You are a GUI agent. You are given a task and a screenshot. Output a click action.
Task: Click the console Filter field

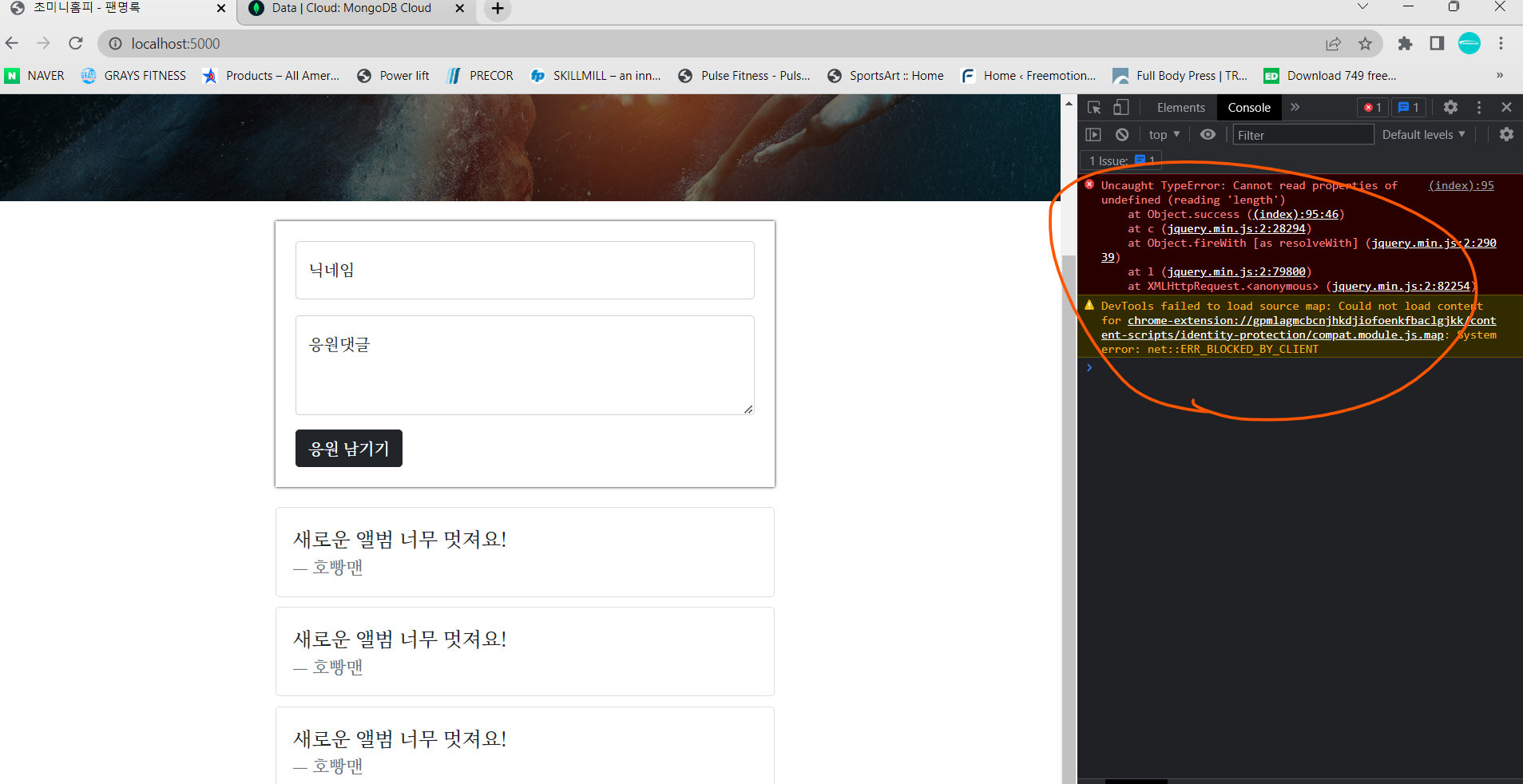[1303, 135]
